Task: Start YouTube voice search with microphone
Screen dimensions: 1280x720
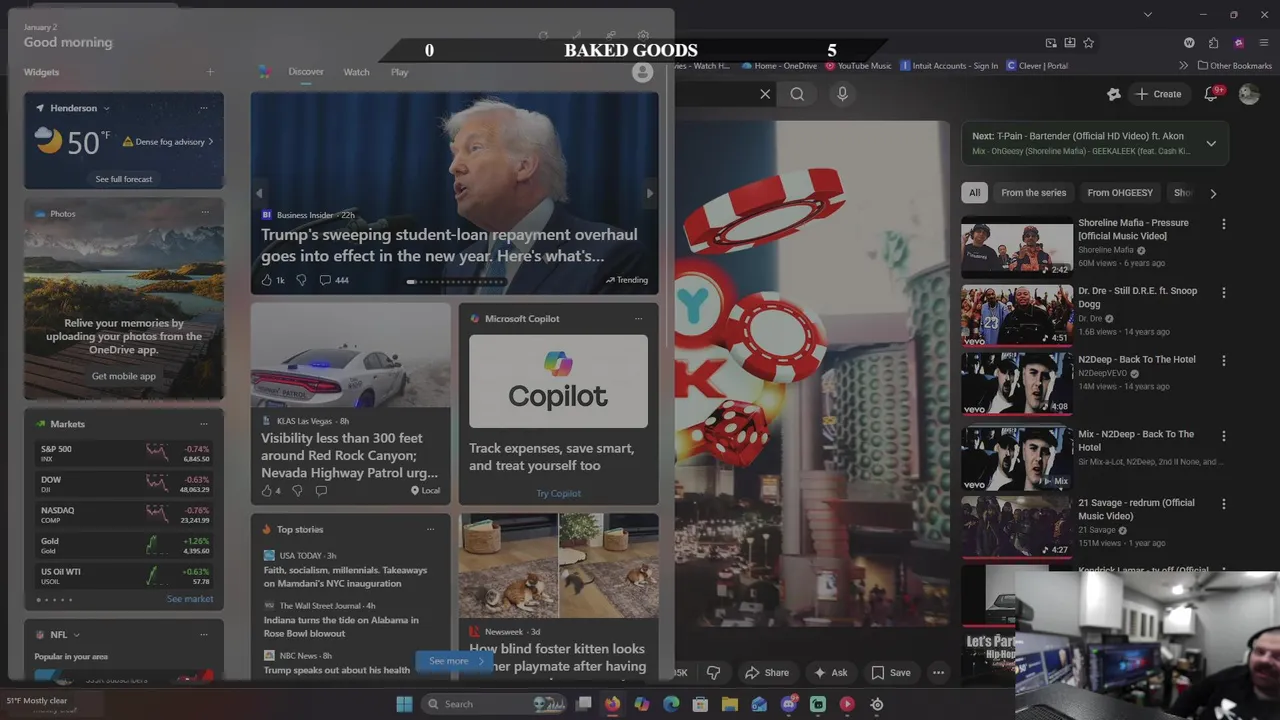Action: tap(842, 94)
